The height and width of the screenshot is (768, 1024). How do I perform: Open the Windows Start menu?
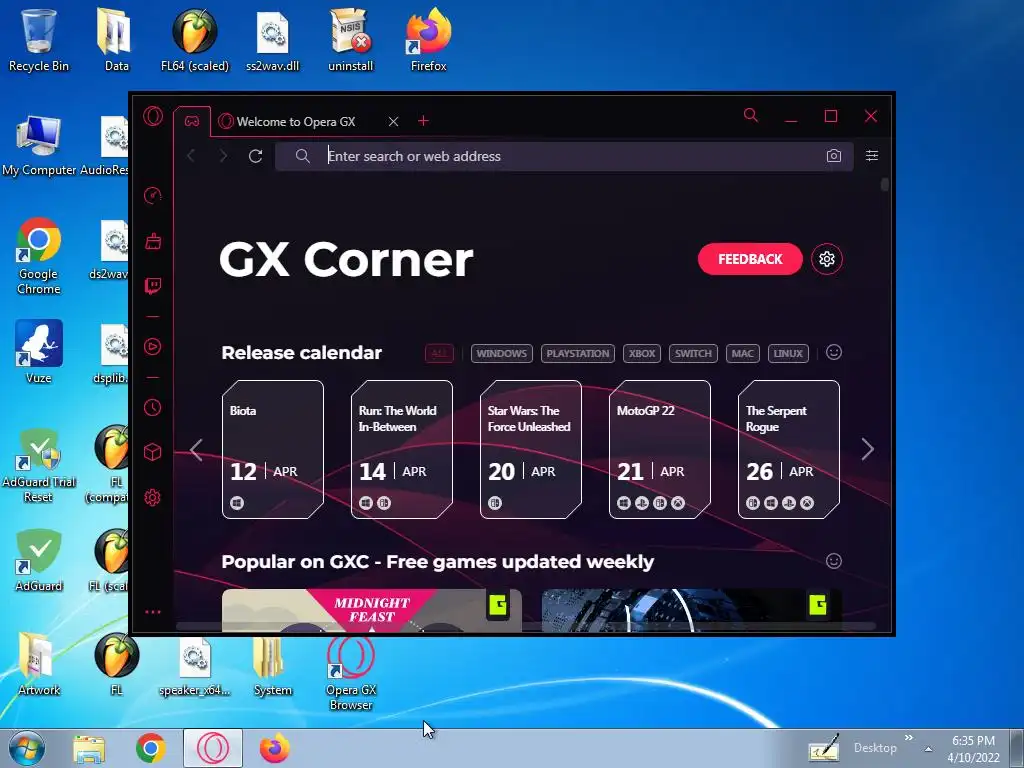coord(26,748)
